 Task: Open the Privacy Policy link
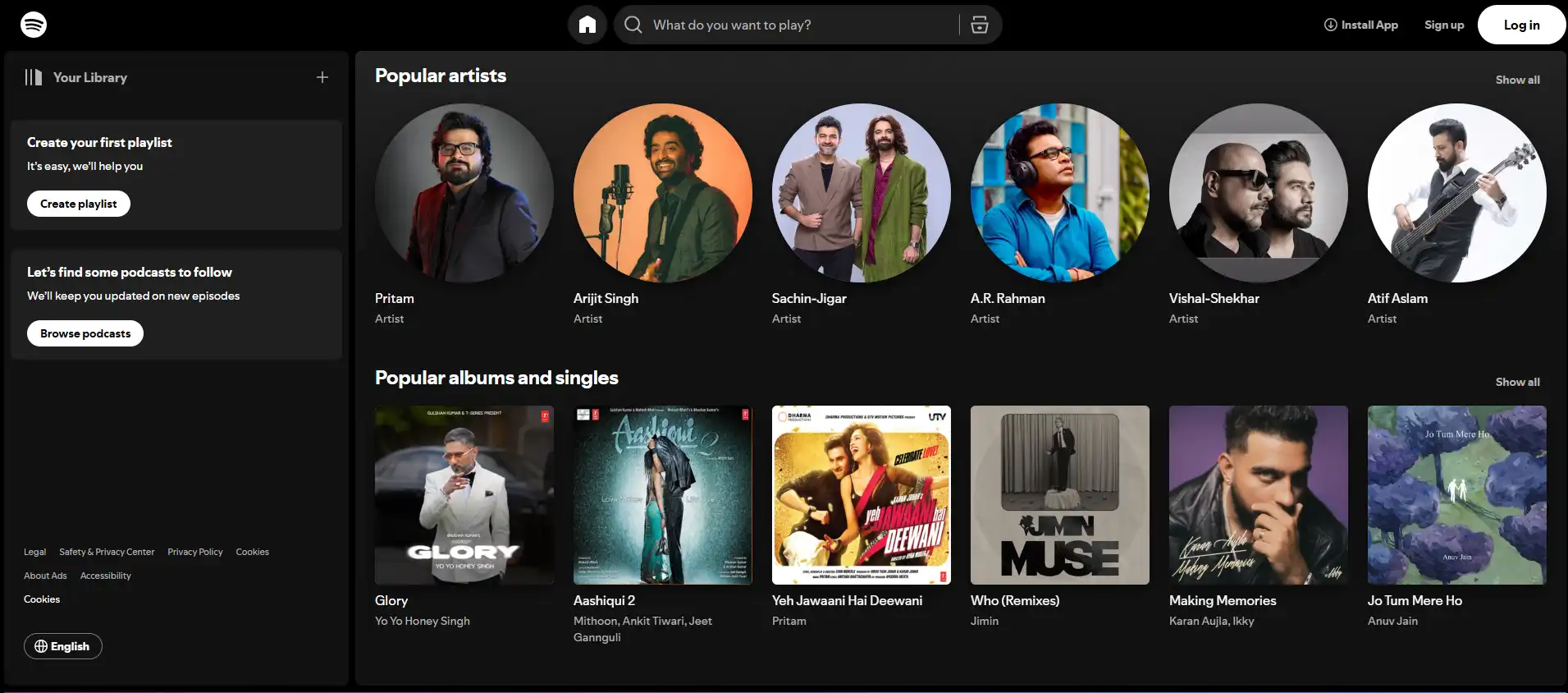coord(195,552)
